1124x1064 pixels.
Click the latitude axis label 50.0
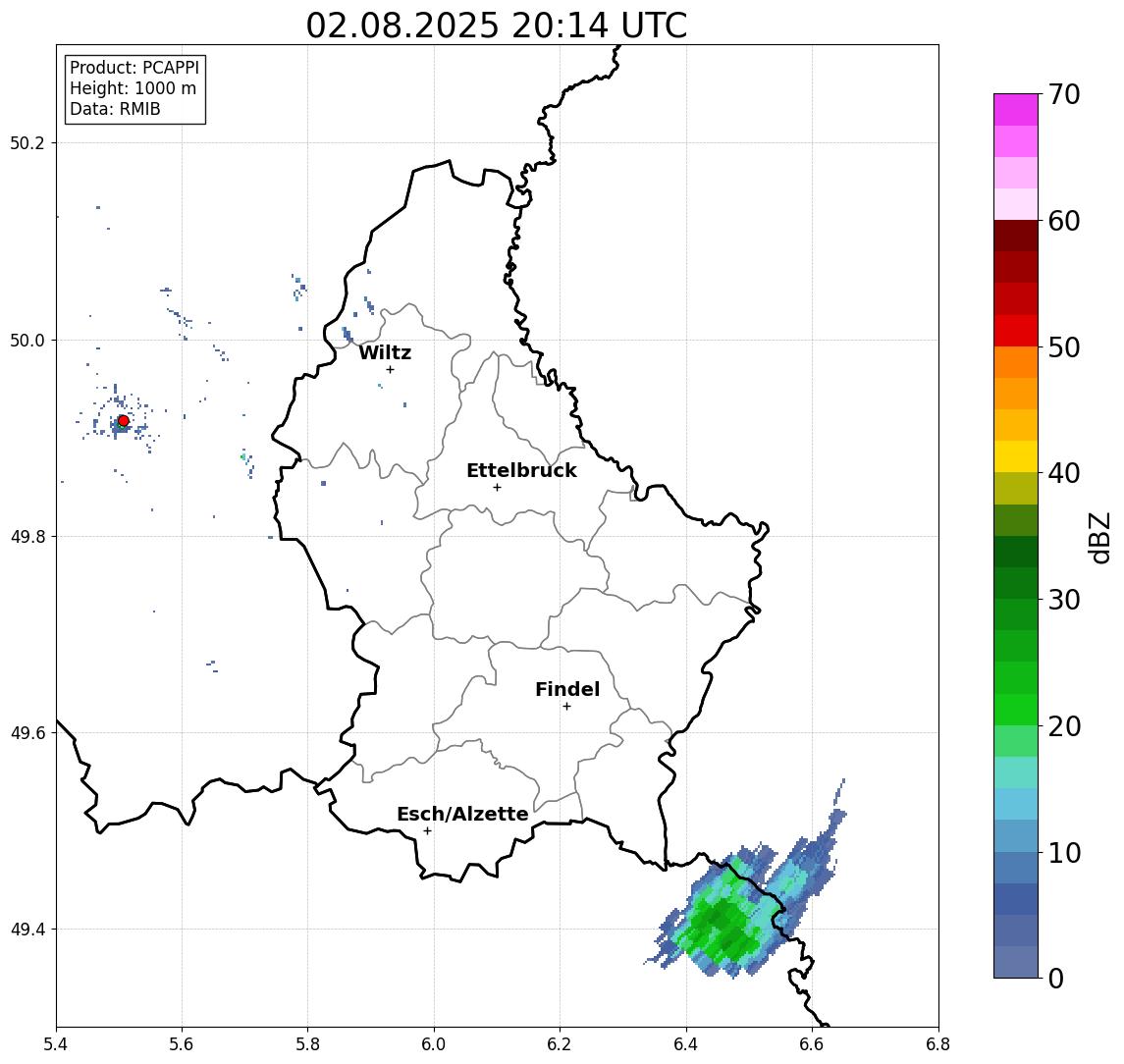[27, 340]
